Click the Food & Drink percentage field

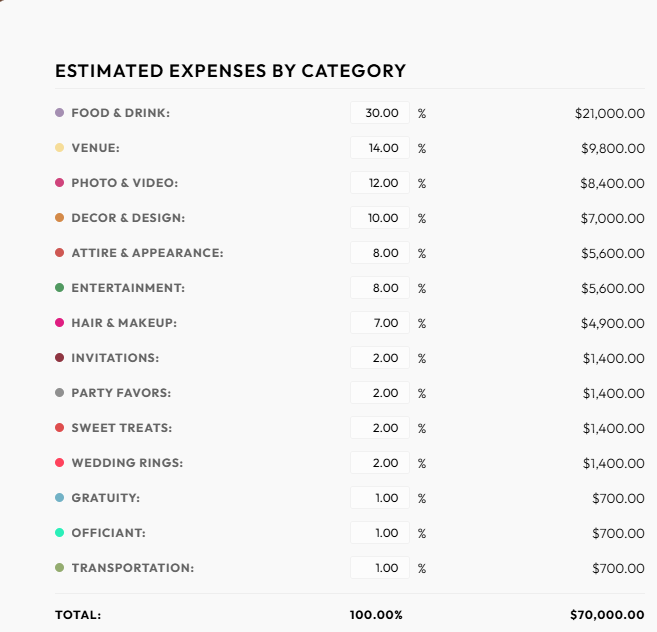point(380,113)
